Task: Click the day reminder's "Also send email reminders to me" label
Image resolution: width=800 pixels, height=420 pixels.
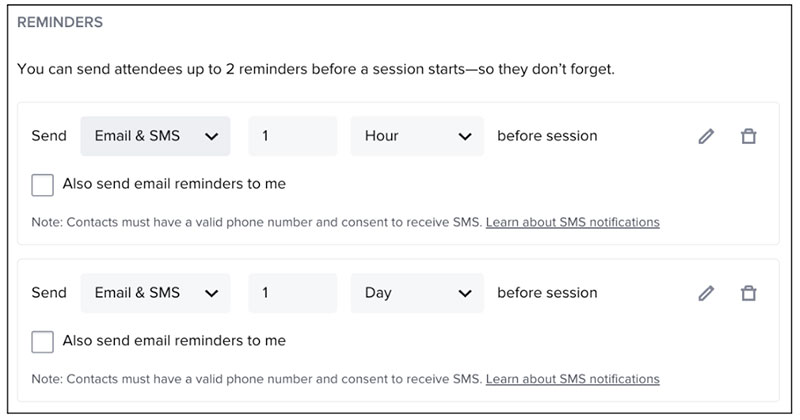Action: [174, 341]
